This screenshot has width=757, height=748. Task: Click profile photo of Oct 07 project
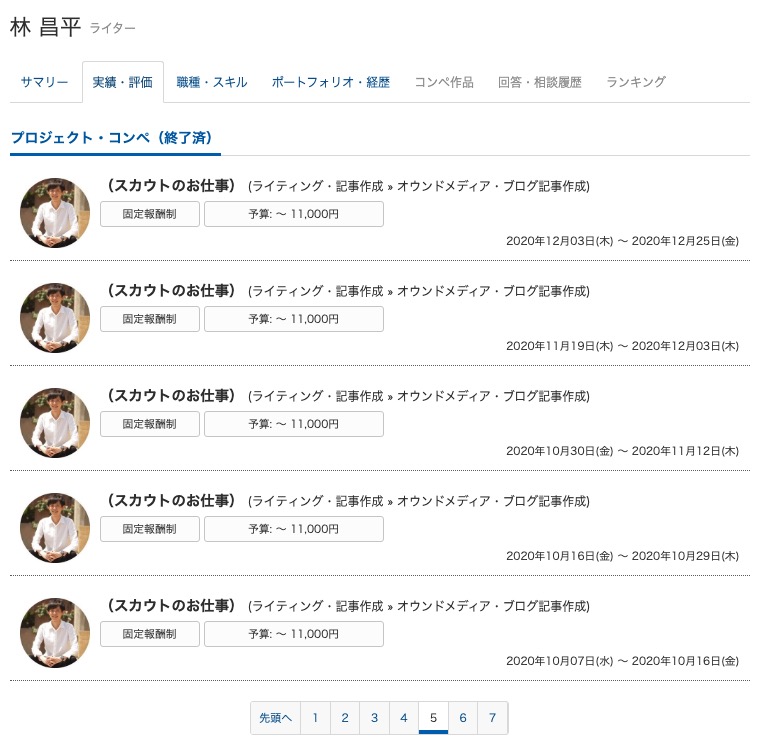click(55, 633)
